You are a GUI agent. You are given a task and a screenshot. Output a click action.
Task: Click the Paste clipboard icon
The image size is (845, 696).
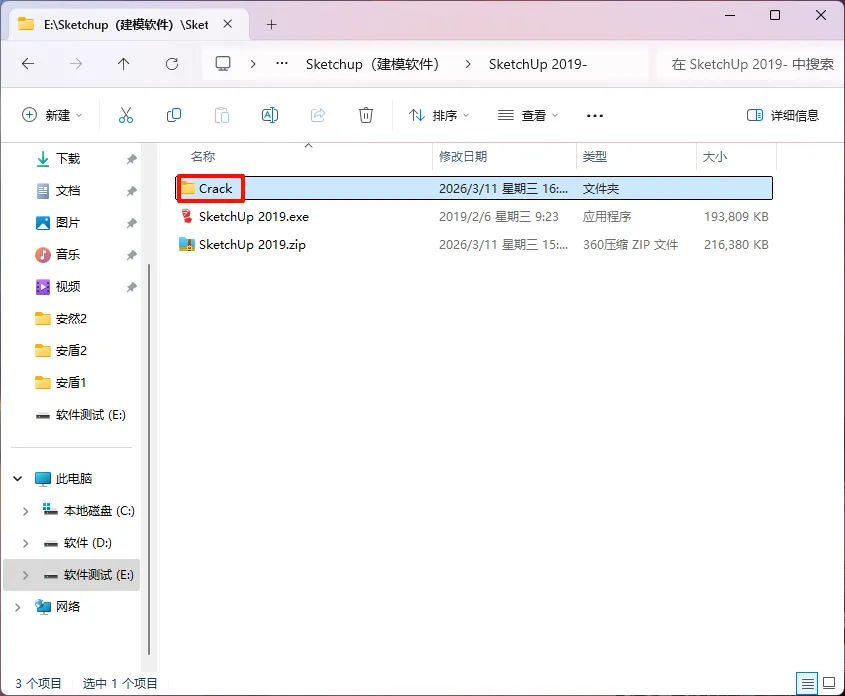(221, 115)
